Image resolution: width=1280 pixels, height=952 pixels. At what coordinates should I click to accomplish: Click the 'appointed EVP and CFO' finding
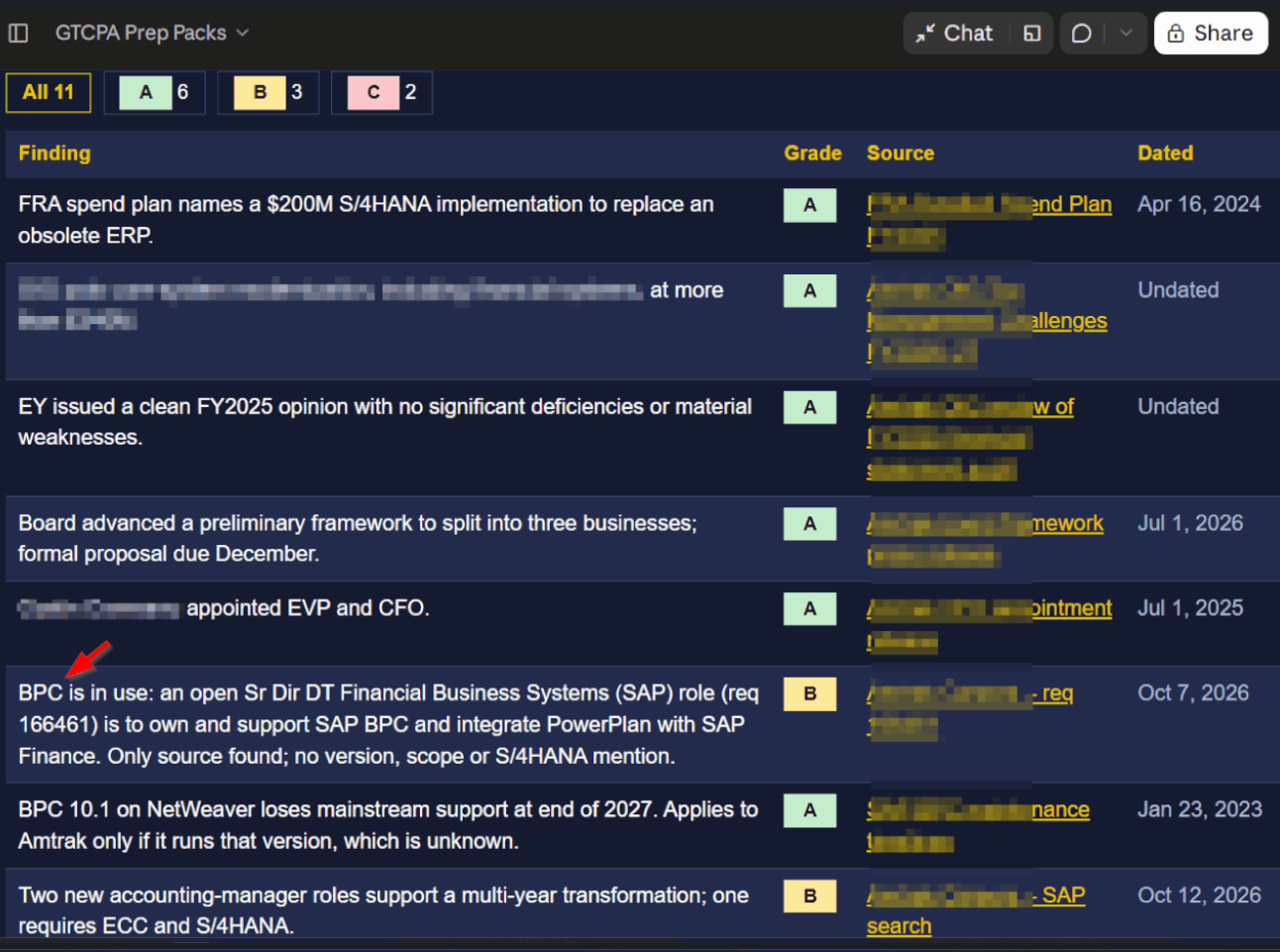307,607
